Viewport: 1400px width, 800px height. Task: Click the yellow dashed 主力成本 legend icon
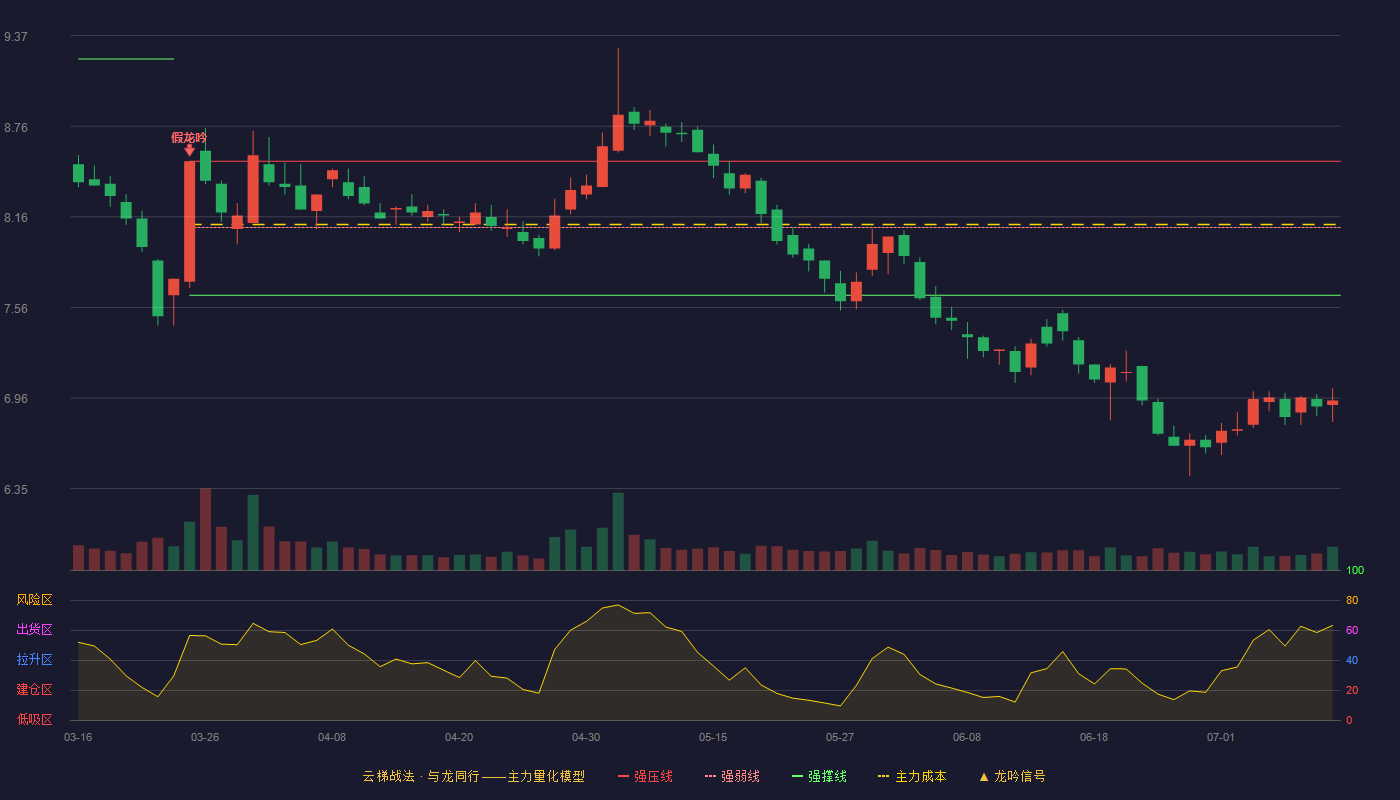pyautogui.click(x=884, y=776)
